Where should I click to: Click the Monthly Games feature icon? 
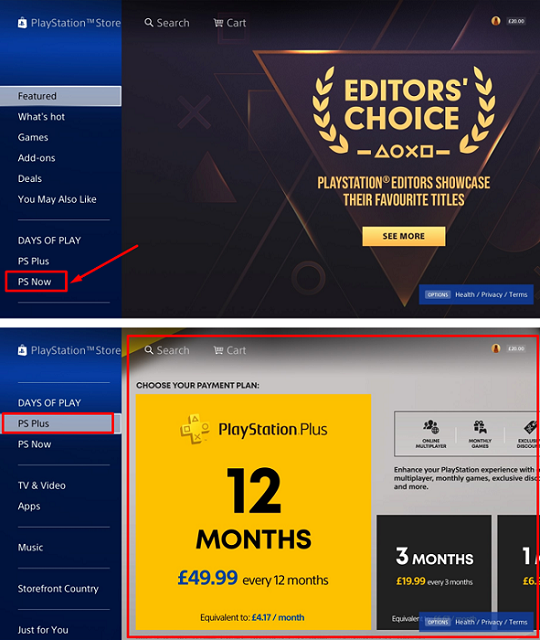(x=480, y=427)
